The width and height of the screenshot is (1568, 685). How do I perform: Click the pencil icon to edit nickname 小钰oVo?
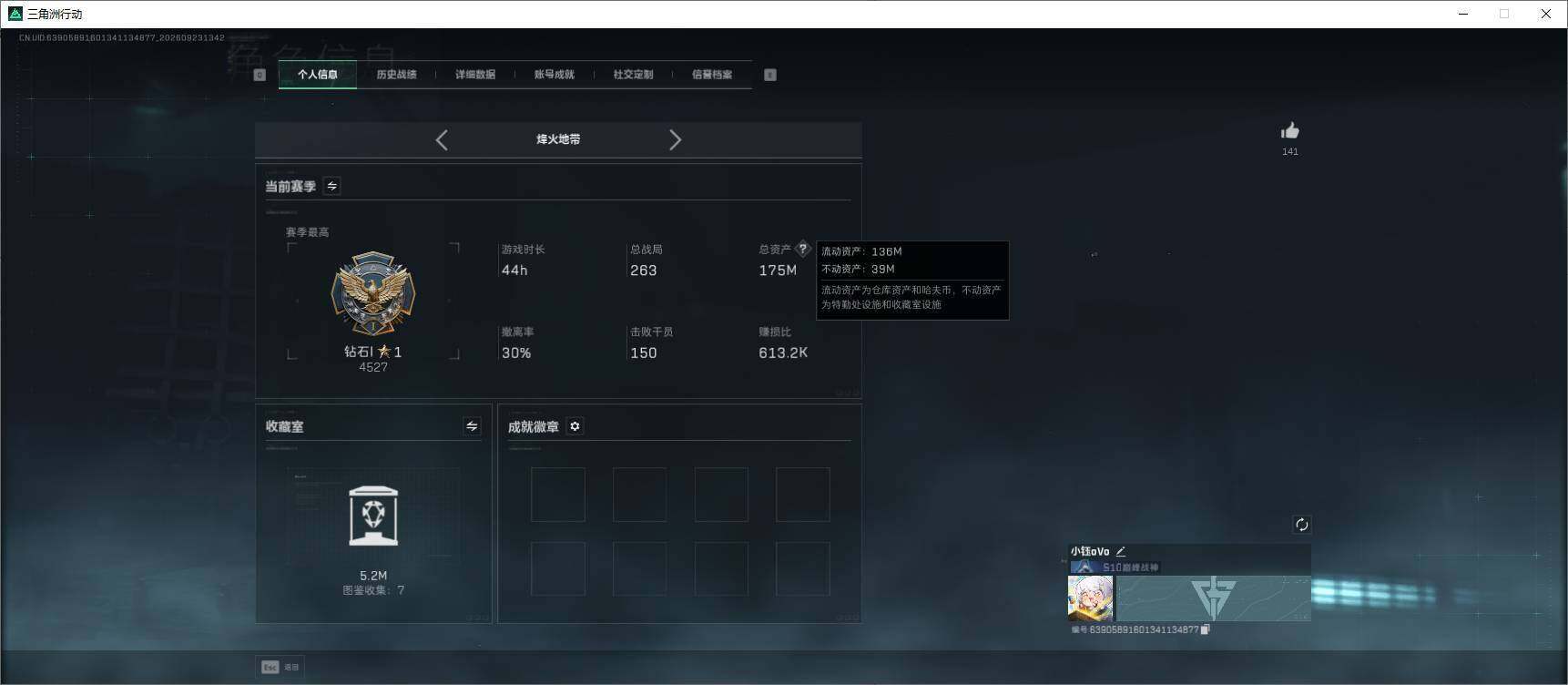(x=1121, y=551)
